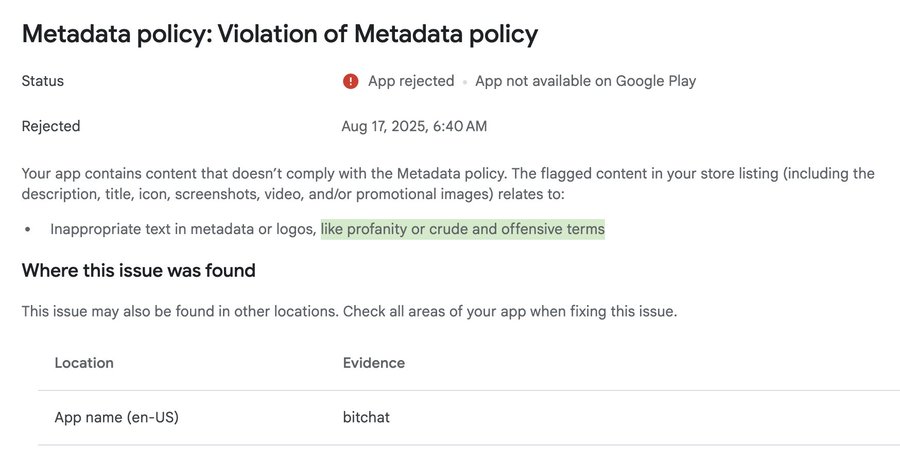The height and width of the screenshot is (464, 900).
Task: Click "This issue may also be found" sentence
Action: (x=180, y=311)
